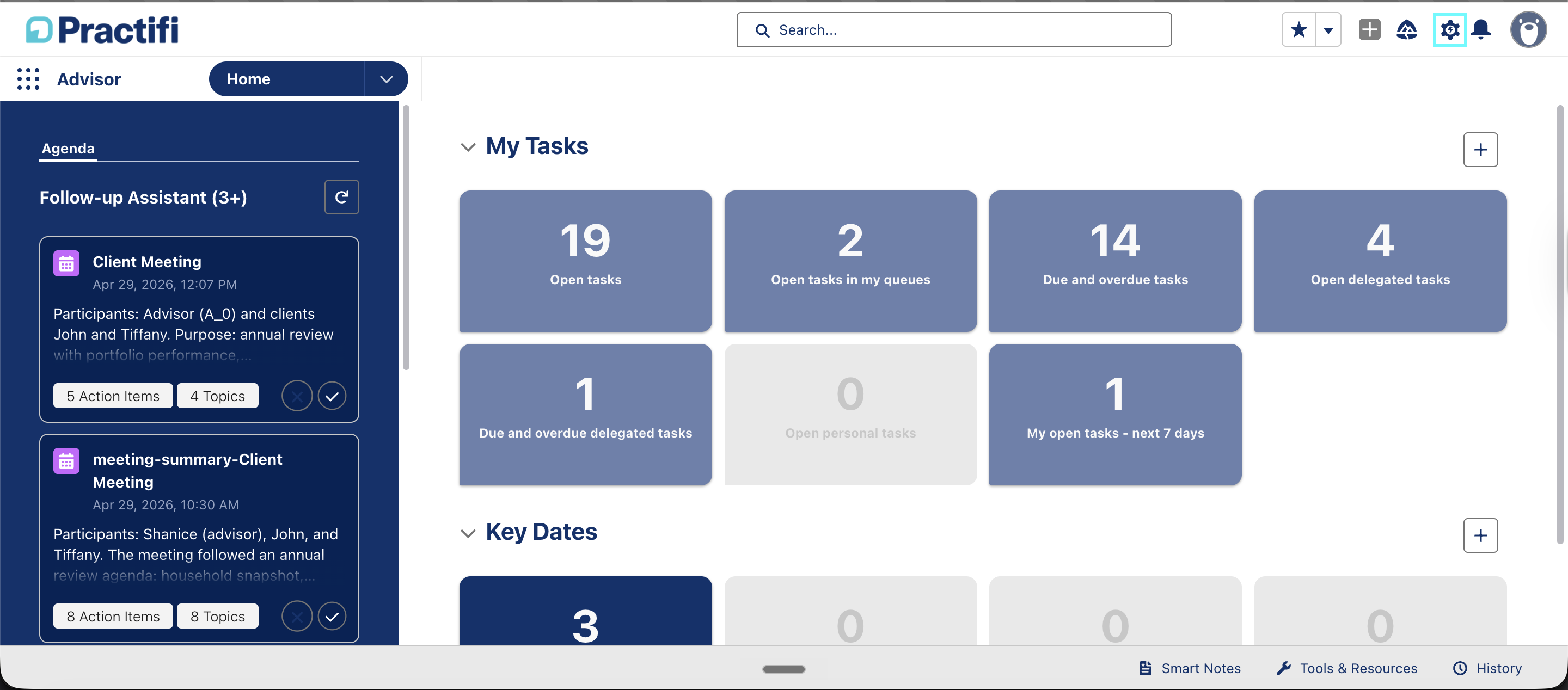
Task: Accept the Client Meeting checkmark
Action: (x=332, y=396)
